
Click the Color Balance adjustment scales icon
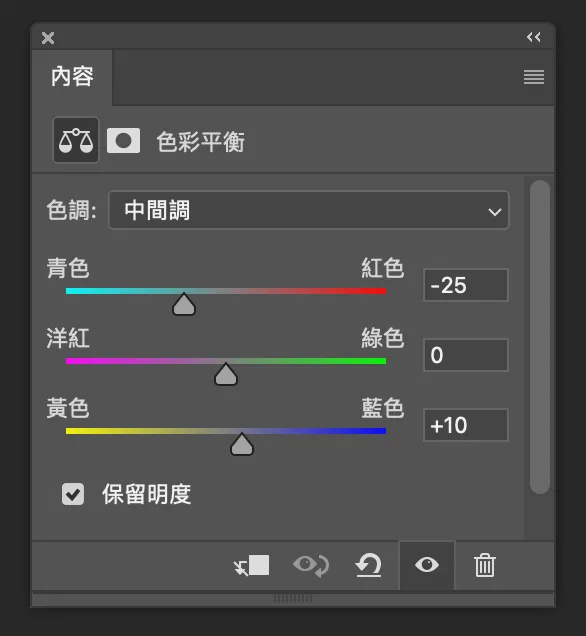pos(76,140)
